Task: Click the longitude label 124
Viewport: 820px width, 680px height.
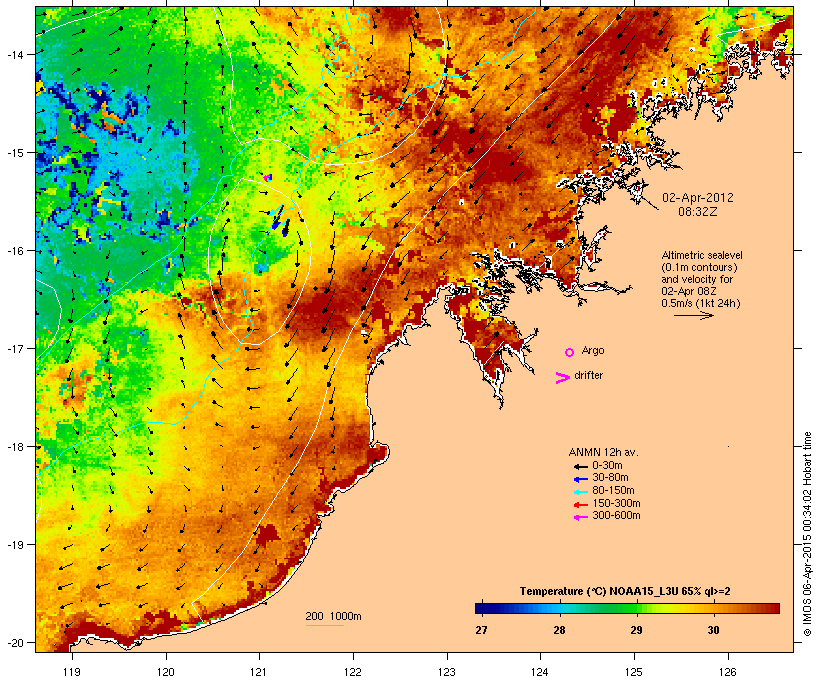Action: pyautogui.click(x=540, y=672)
